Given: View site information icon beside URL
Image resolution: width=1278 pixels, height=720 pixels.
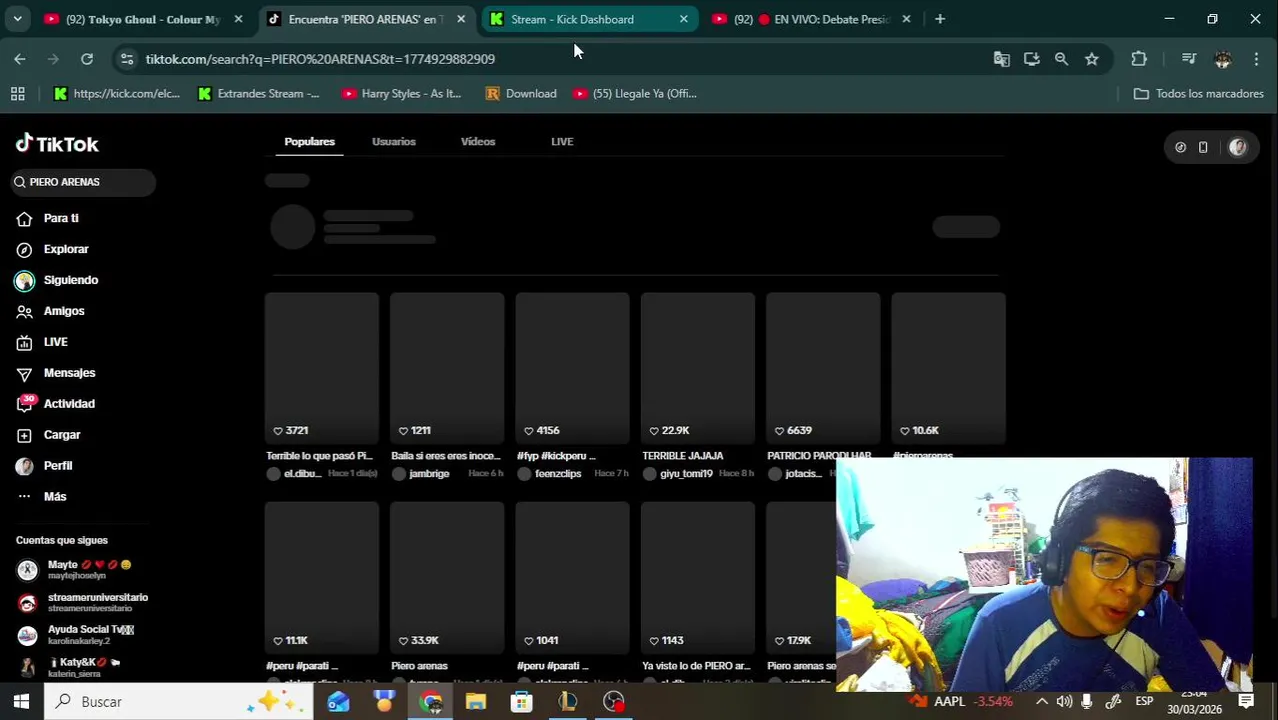Looking at the screenshot, I should [127, 59].
